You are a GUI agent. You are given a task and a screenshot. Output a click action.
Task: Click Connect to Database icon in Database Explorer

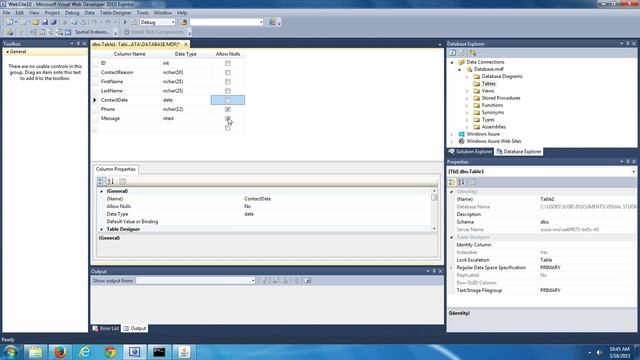point(473,53)
